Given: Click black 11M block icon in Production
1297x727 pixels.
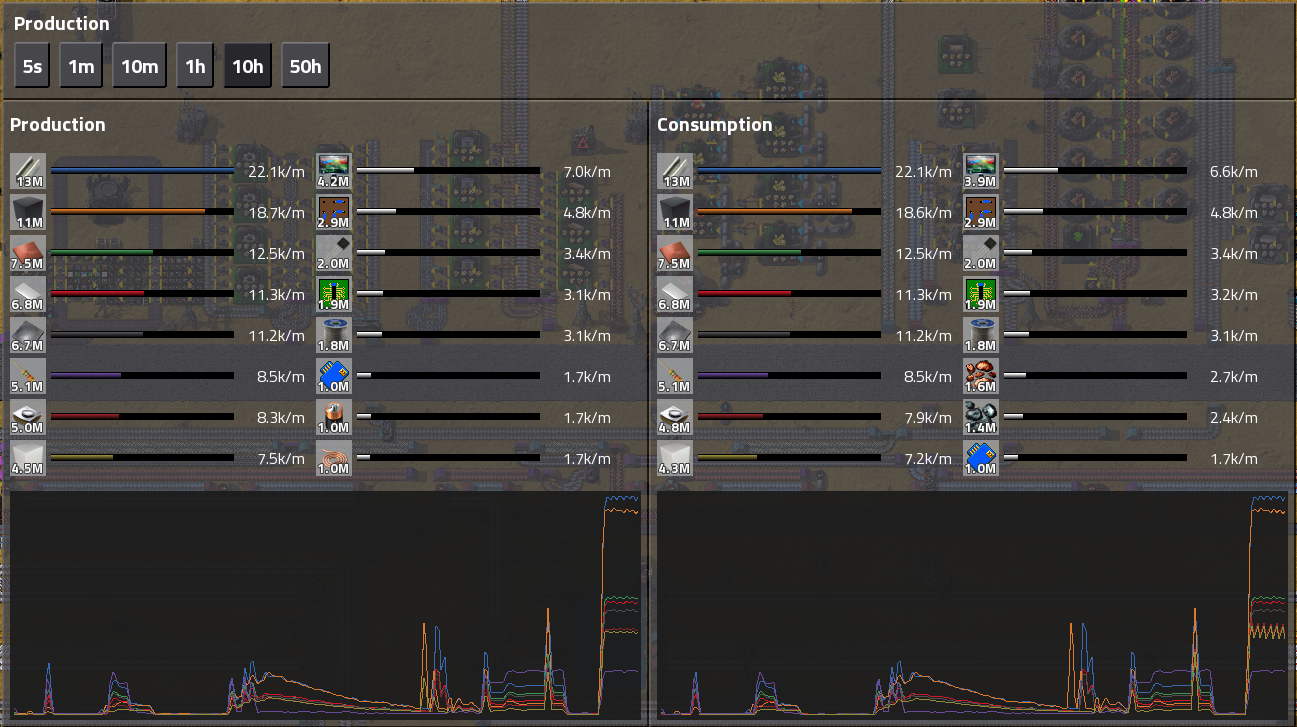Looking at the screenshot, I should pyautogui.click(x=28, y=212).
